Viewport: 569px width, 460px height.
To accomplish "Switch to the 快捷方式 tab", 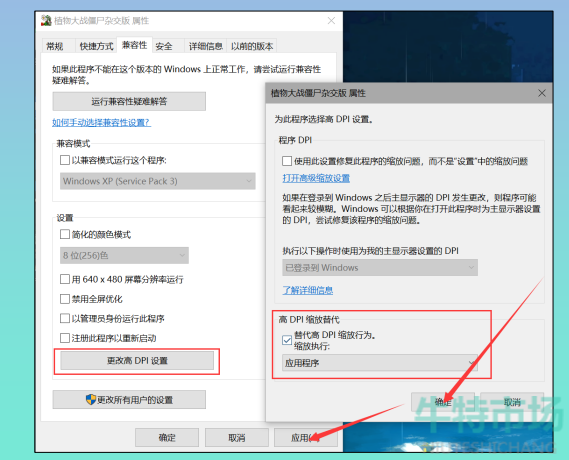I will 96,46.
